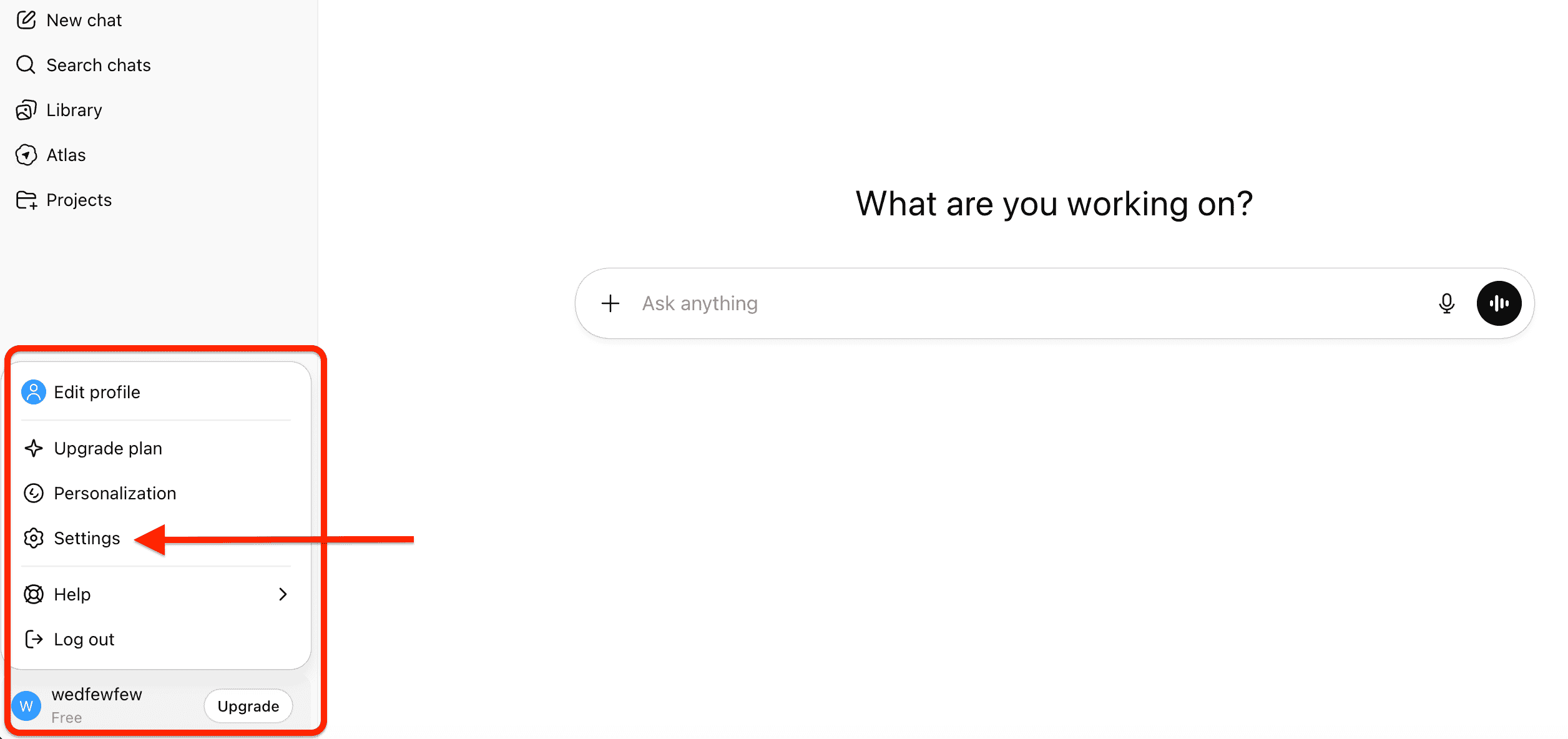Click the plus attach icon in prompt box
Image resolution: width=1568 pixels, height=739 pixels.
pyautogui.click(x=610, y=303)
